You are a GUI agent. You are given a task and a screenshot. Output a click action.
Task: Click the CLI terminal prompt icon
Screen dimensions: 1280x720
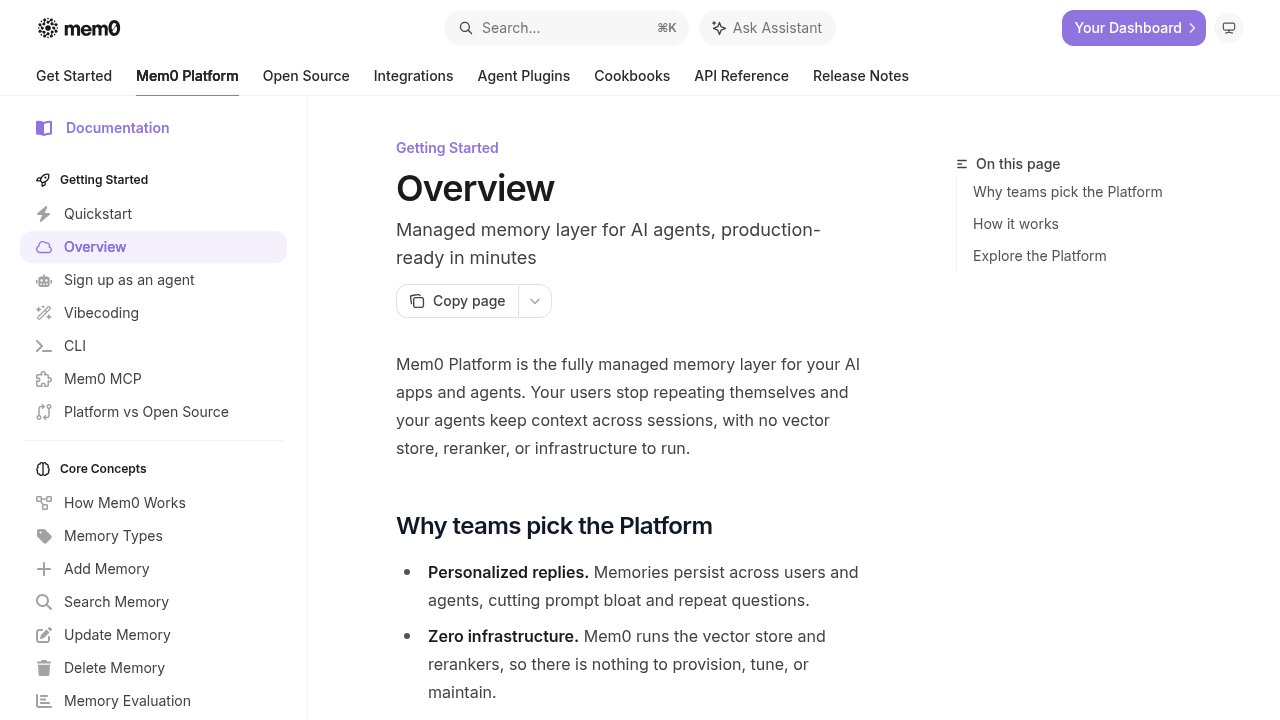pyautogui.click(x=43, y=346)
